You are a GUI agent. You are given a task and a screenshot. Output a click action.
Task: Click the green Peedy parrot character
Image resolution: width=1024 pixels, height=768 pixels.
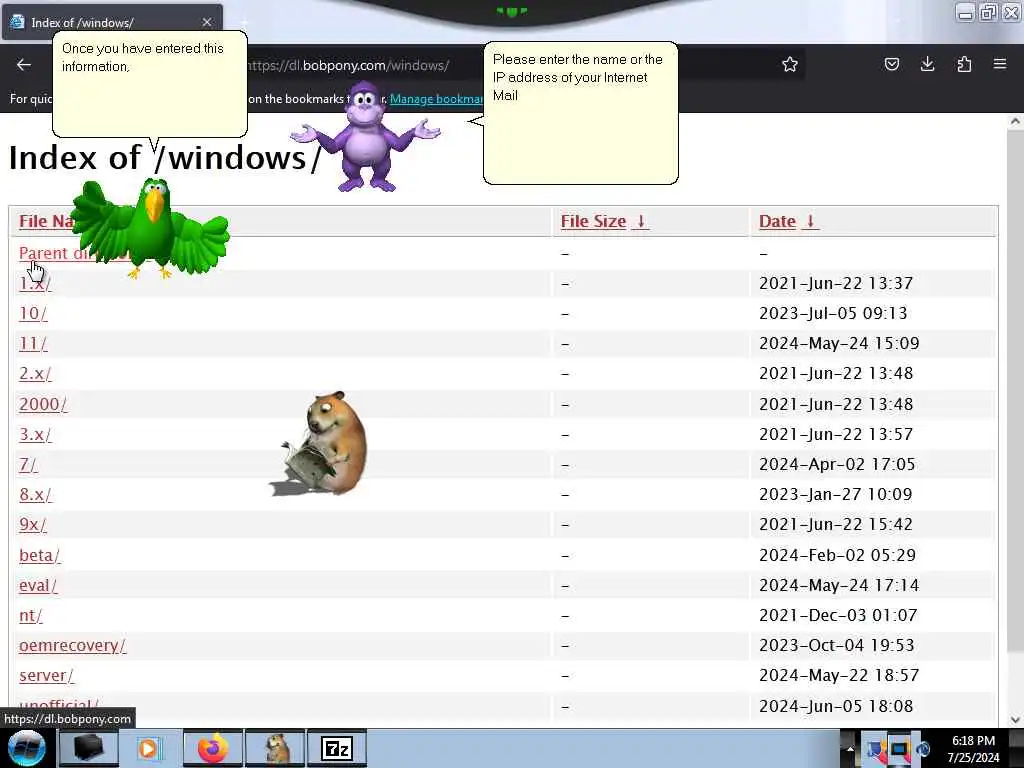coord(150,227)
